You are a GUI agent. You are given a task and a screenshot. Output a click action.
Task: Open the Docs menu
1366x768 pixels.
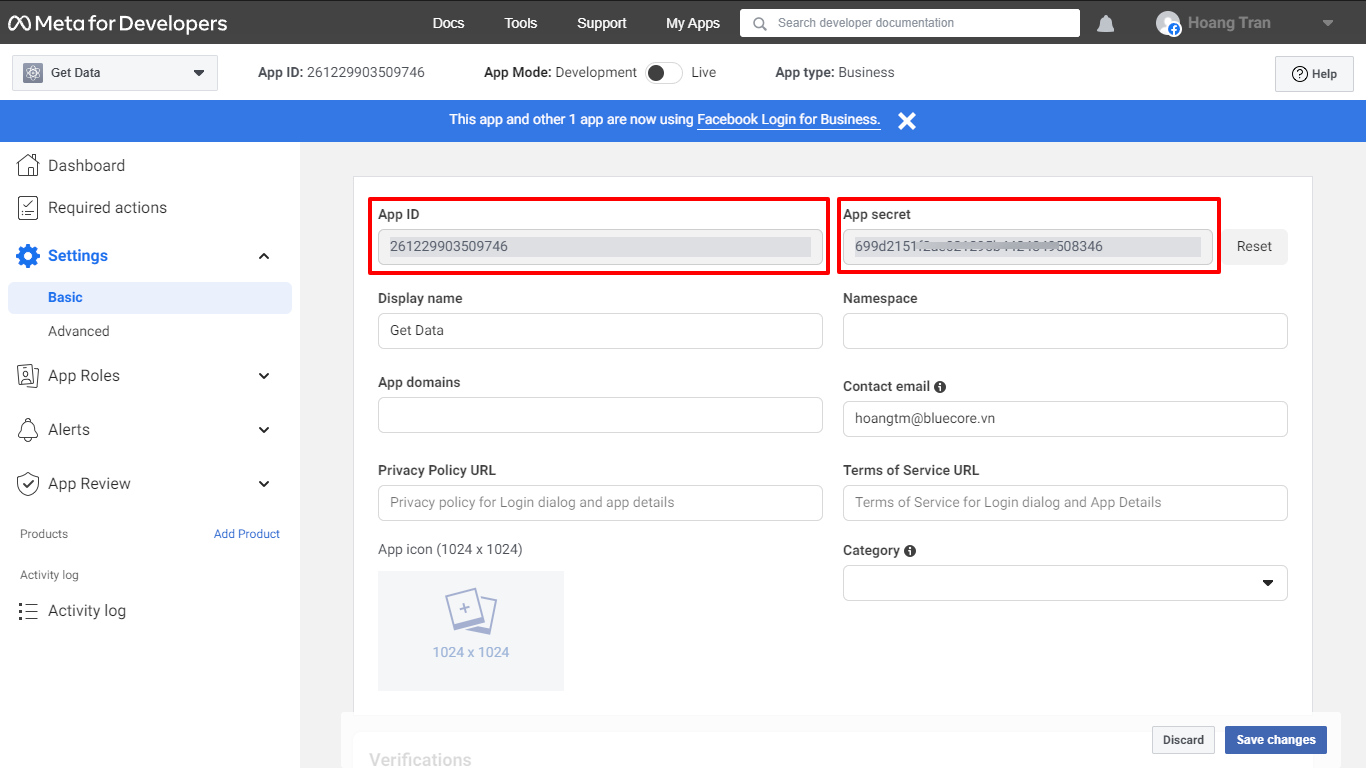[x=448, y=23]
